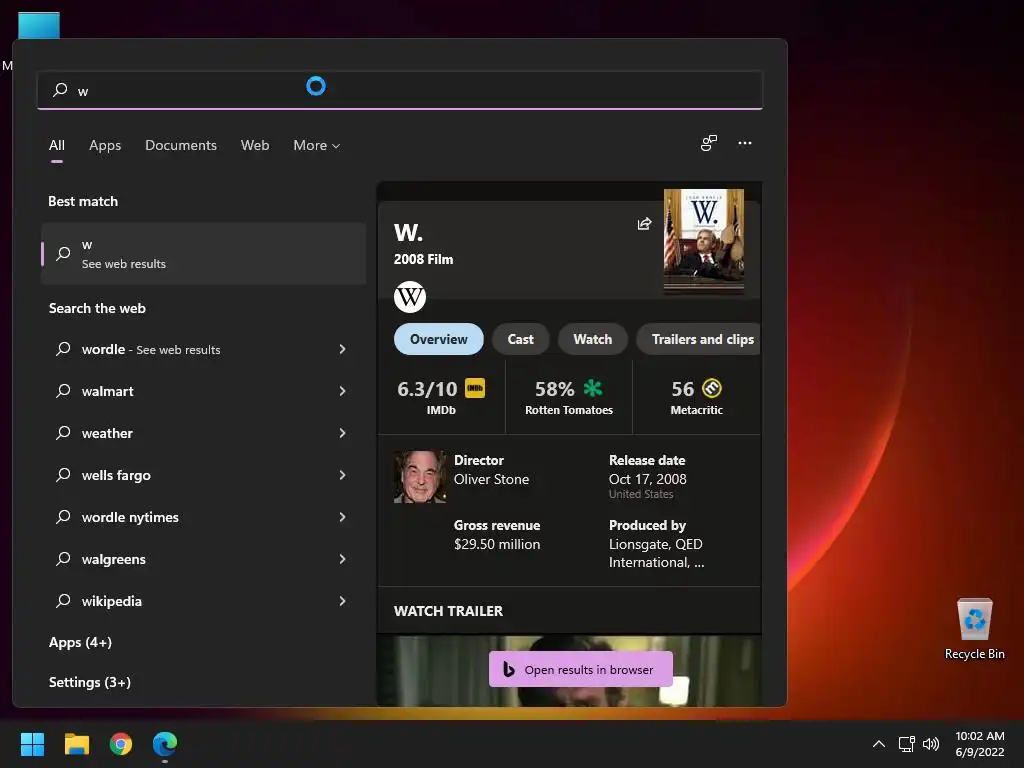The width and height of the screenshot is (1024, 768).
Task: Open the W. movie poster thumbnail
Action: tap(704, 241)
